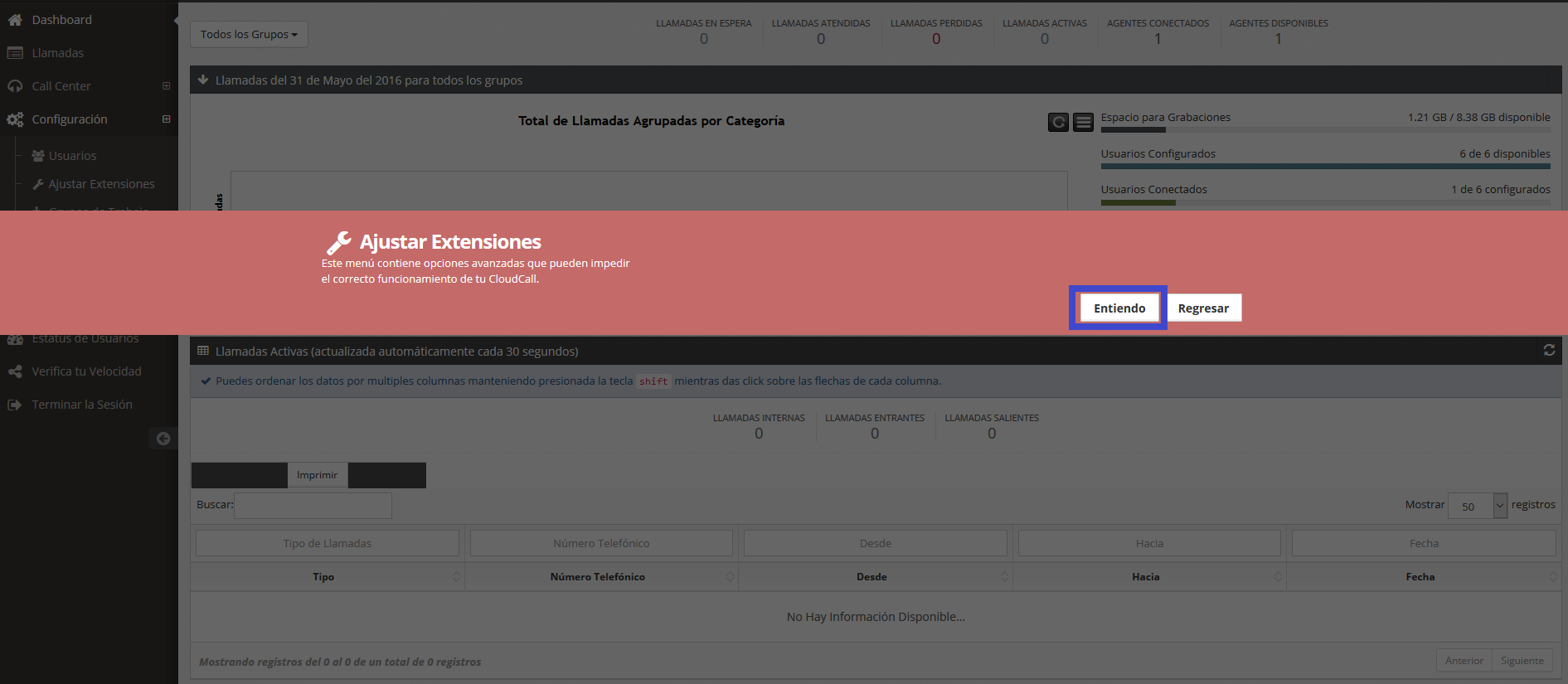Click the Terminar la Sesión exit icon

pos(15,405)
